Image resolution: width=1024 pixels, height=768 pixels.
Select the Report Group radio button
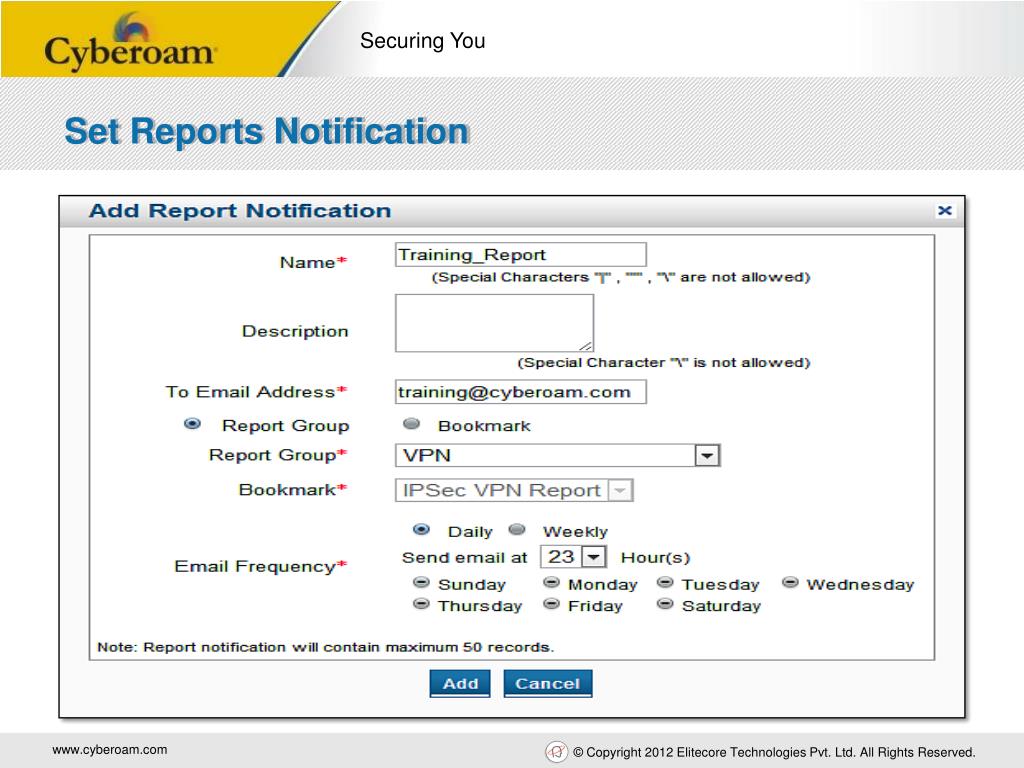(x=192, y=424)
